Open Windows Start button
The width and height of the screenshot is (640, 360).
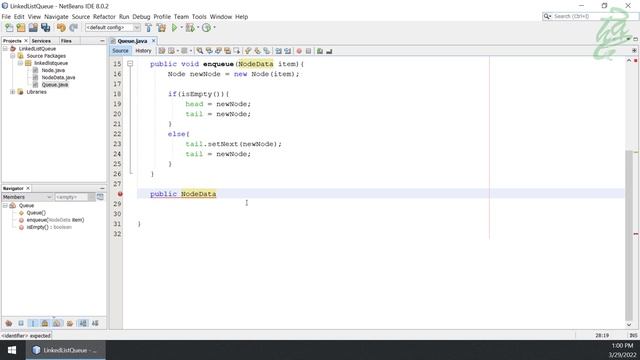(x=12, y=350)
